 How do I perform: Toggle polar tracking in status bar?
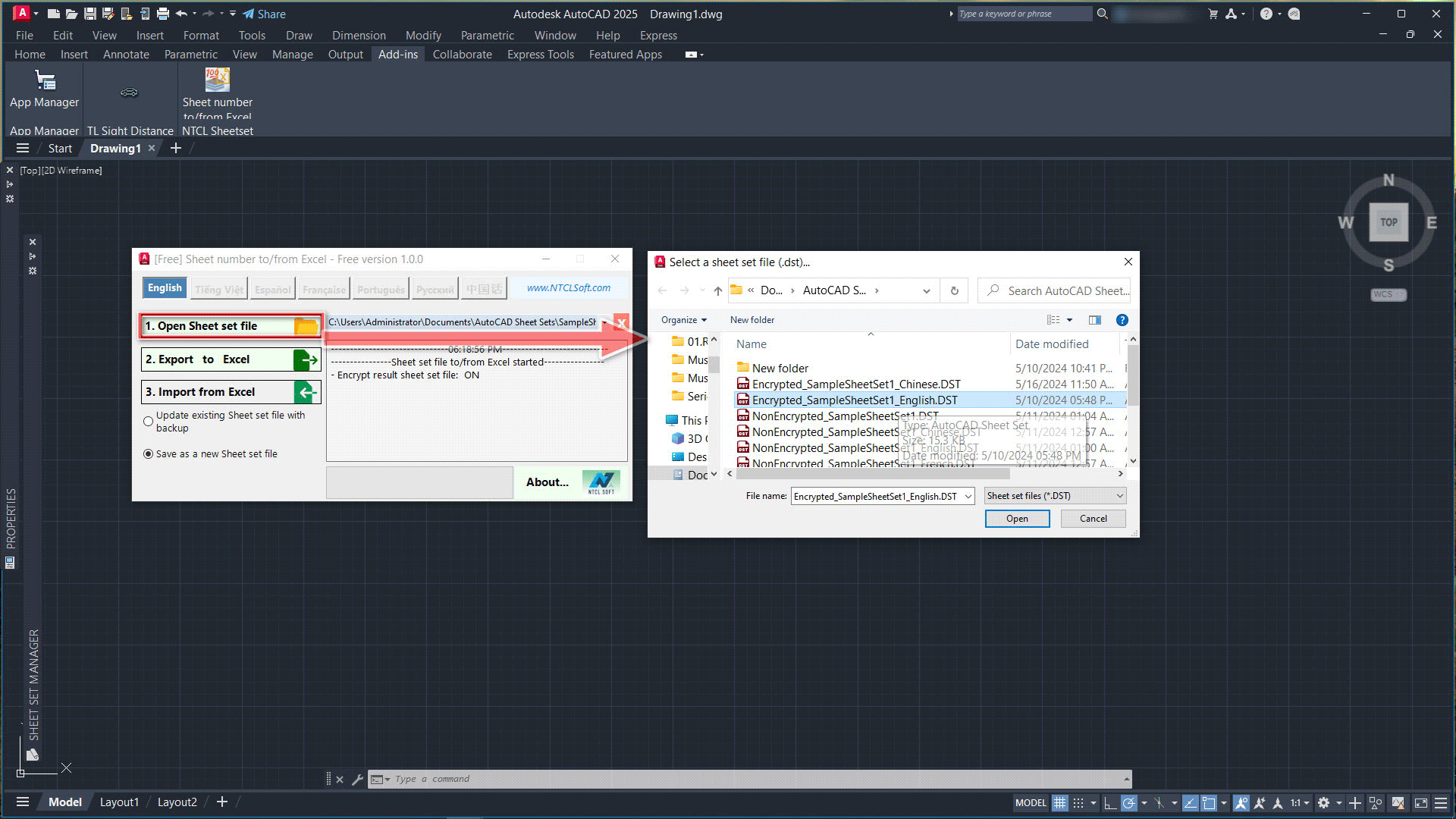click(1129, 802)
